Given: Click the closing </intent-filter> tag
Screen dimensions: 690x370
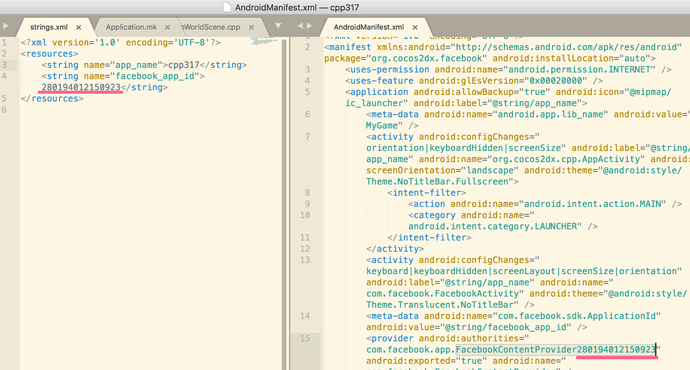Looking at the screenshot, I should [x=429, y=238].
